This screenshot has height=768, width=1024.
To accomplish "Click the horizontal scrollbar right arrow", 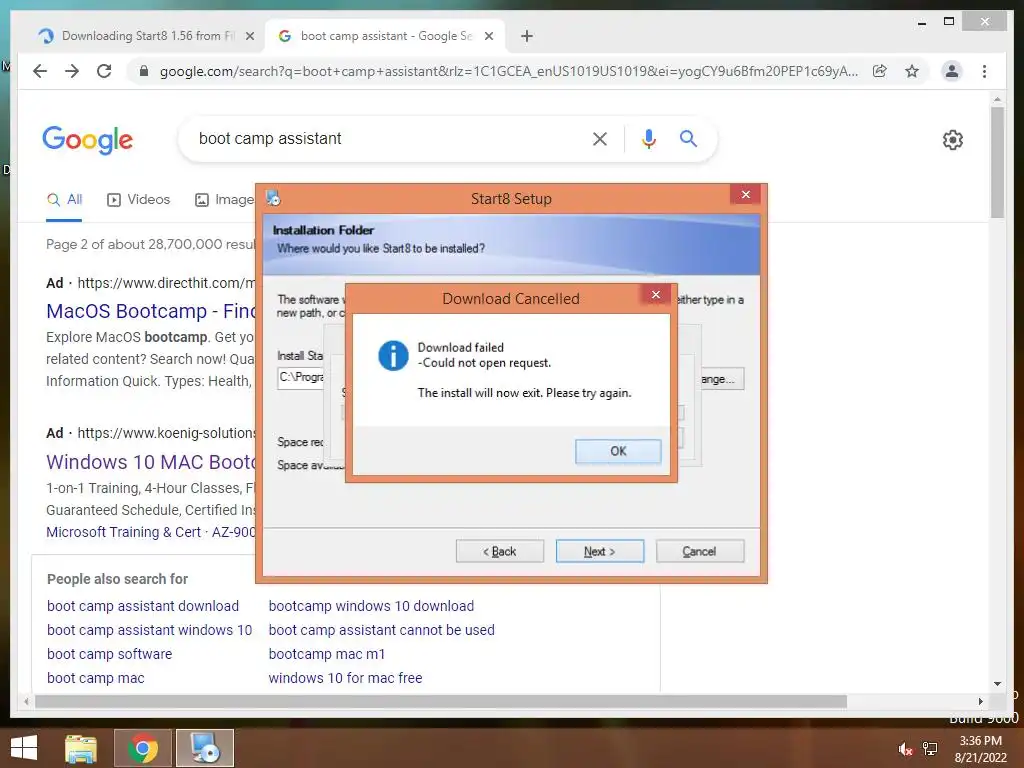I will coord(980,701).
